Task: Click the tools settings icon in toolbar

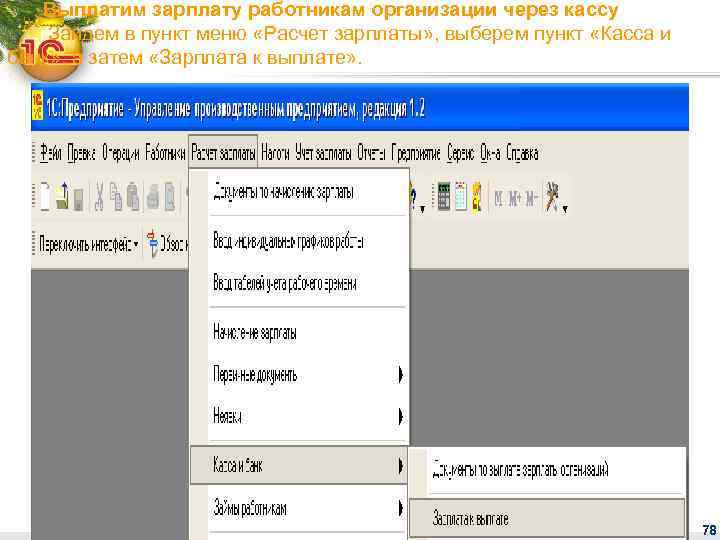Action: pos(552,197)
